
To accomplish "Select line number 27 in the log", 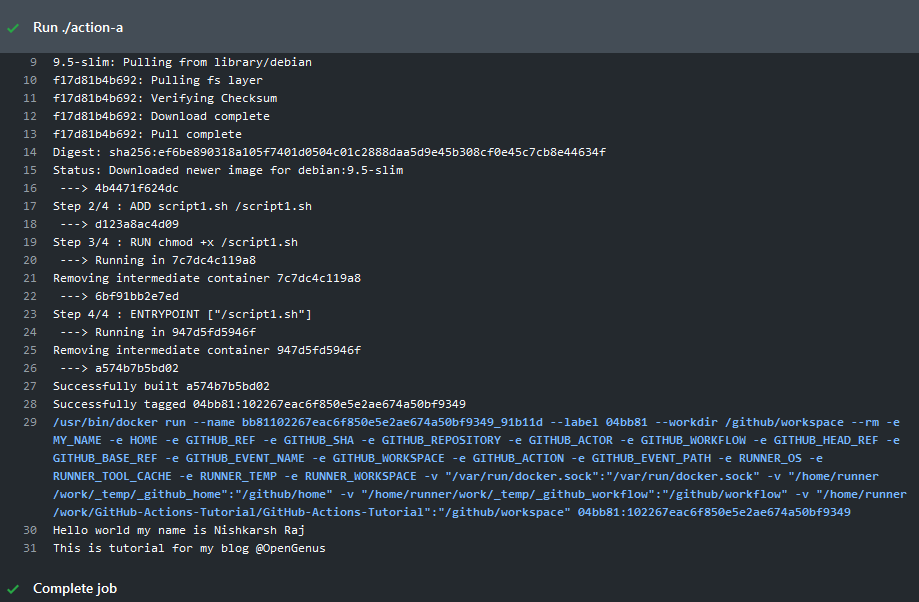I will point(30,387).
